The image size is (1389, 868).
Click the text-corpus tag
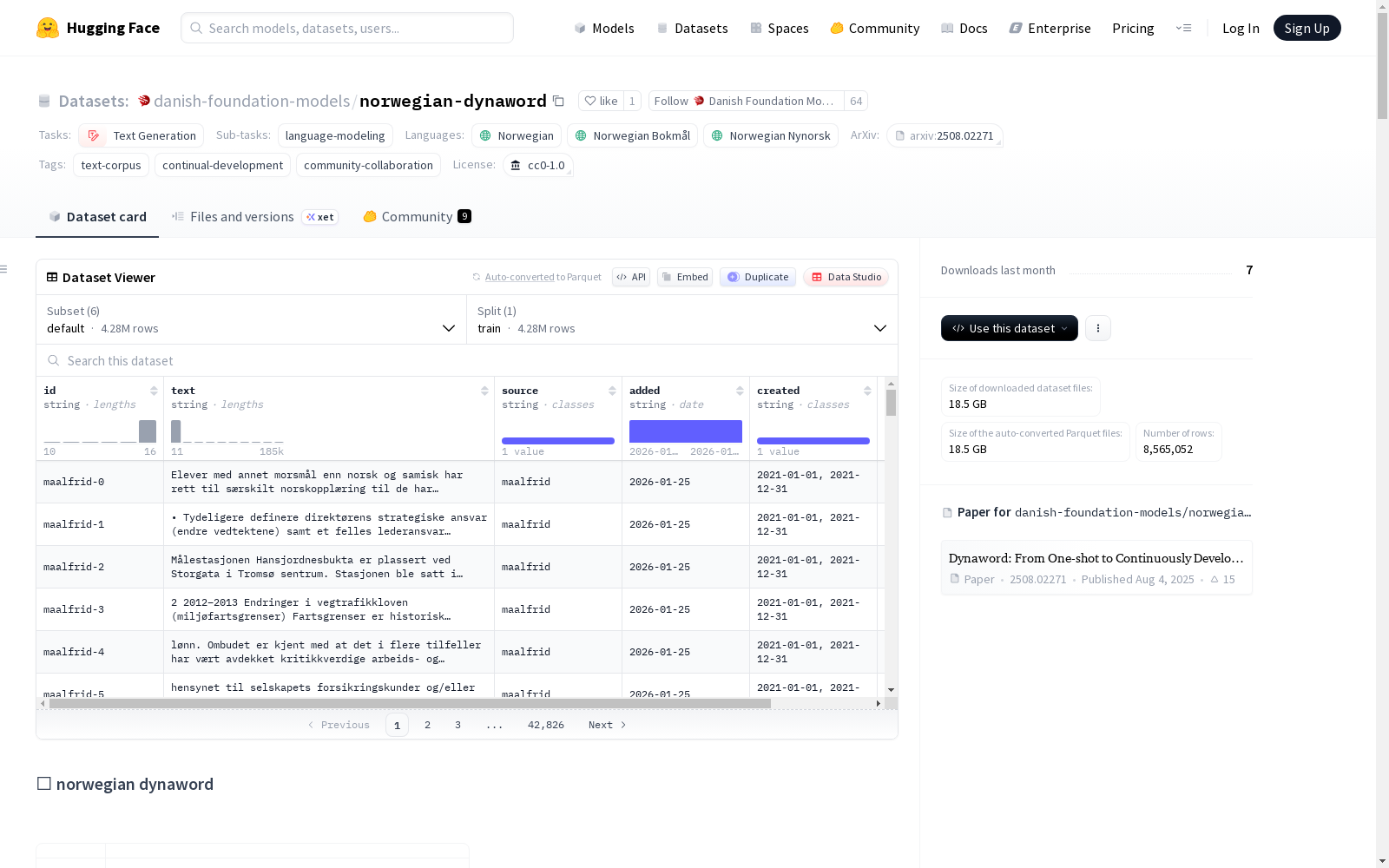[111, 165]
